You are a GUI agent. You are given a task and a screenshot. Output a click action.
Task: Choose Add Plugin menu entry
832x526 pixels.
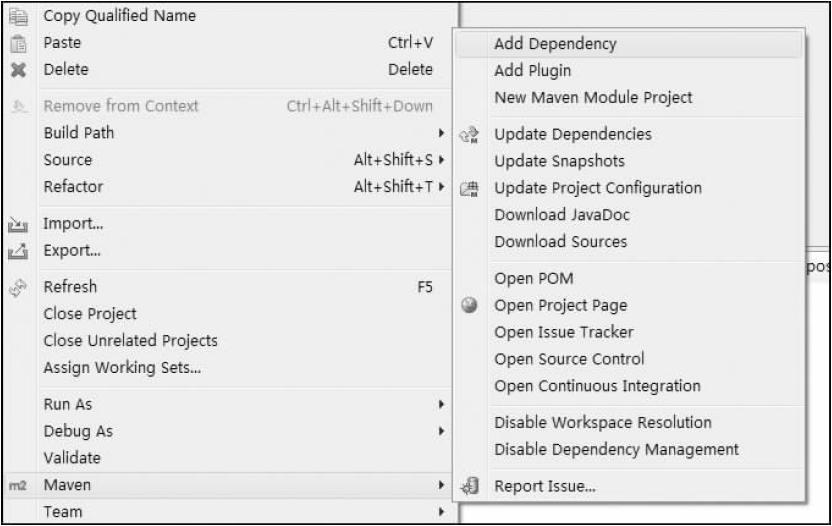click(532, 71)
